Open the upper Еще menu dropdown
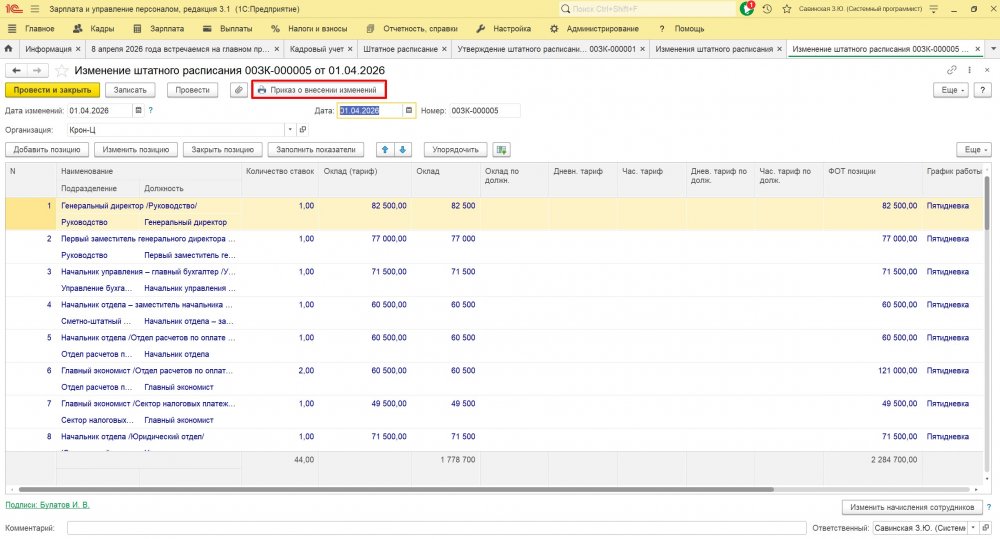 tap(951, 90)
